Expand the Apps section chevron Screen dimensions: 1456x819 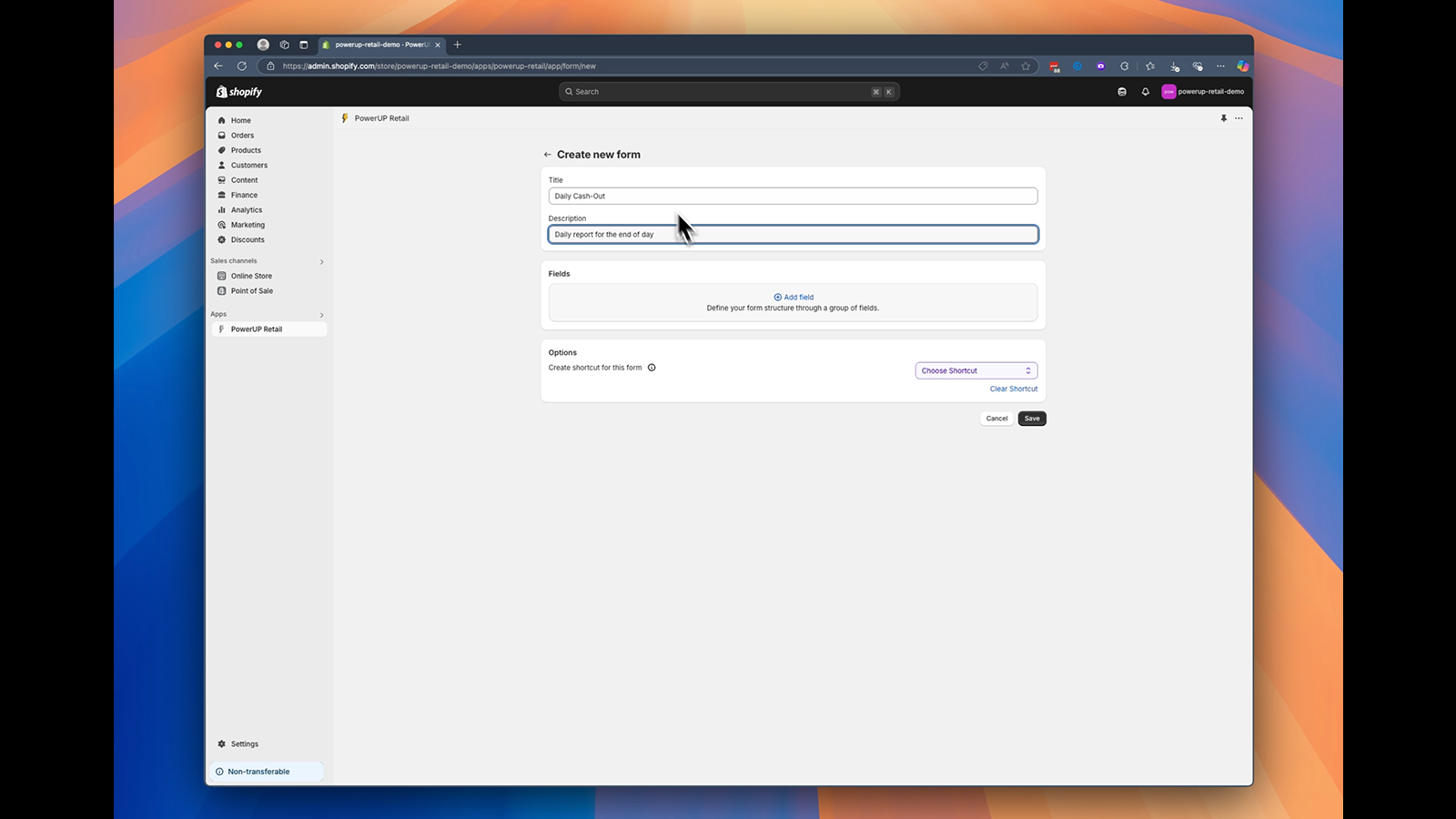pos(321,315)
